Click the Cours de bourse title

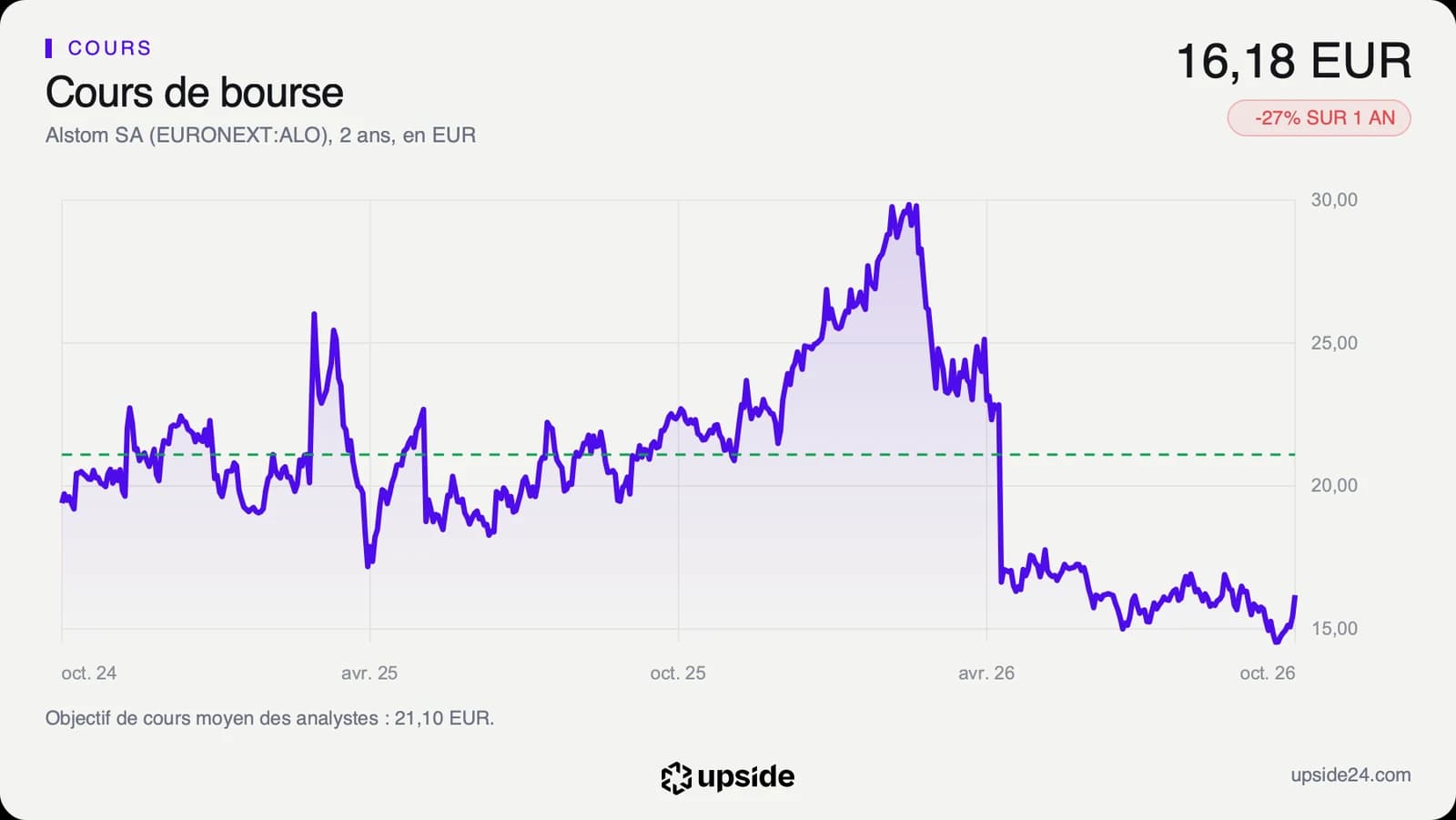click(195, 93)
